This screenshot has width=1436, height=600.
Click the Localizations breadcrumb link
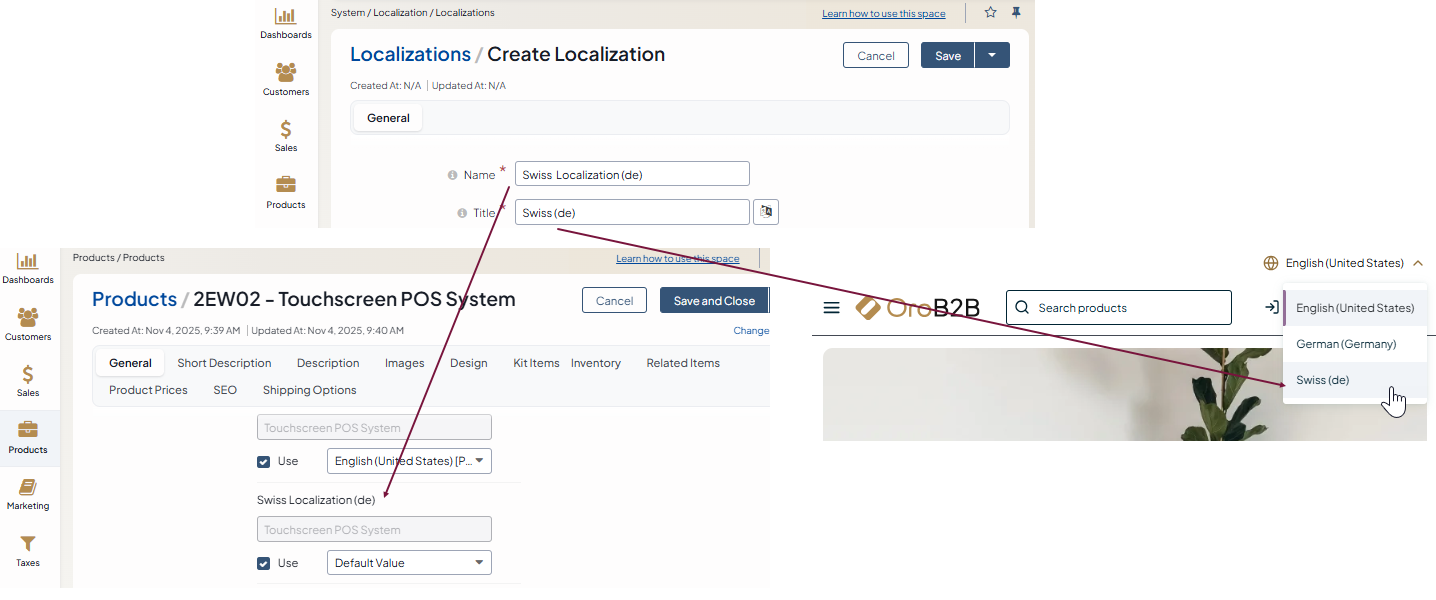pyautogui.click(x=410, y=55)
